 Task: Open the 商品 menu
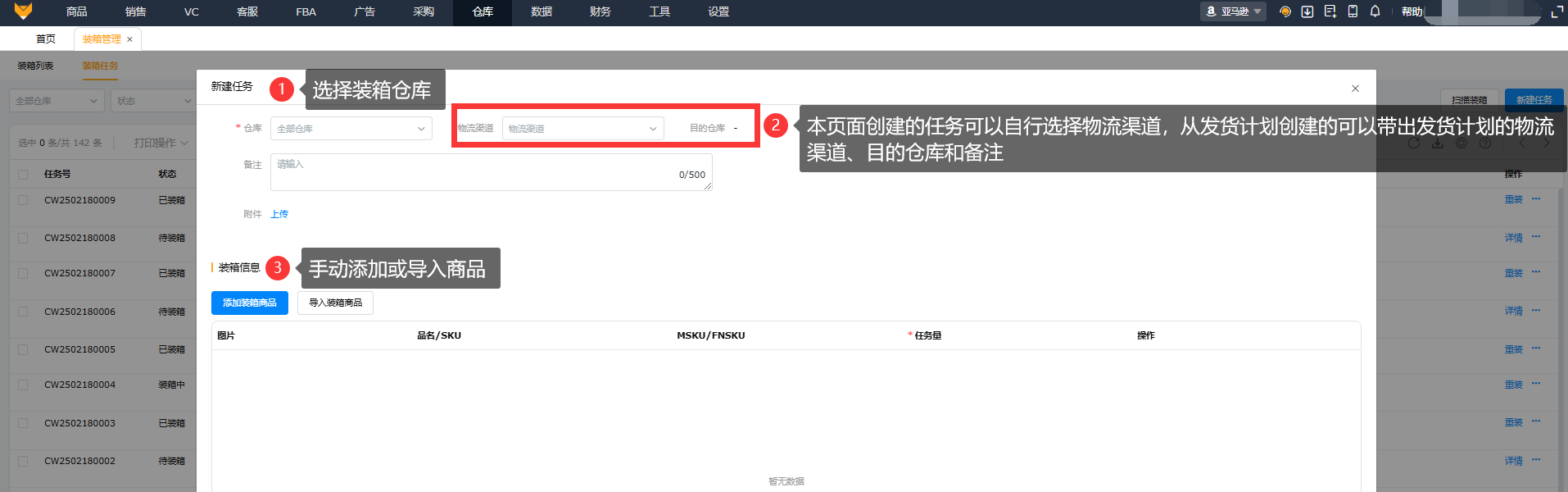pos(77,11)
